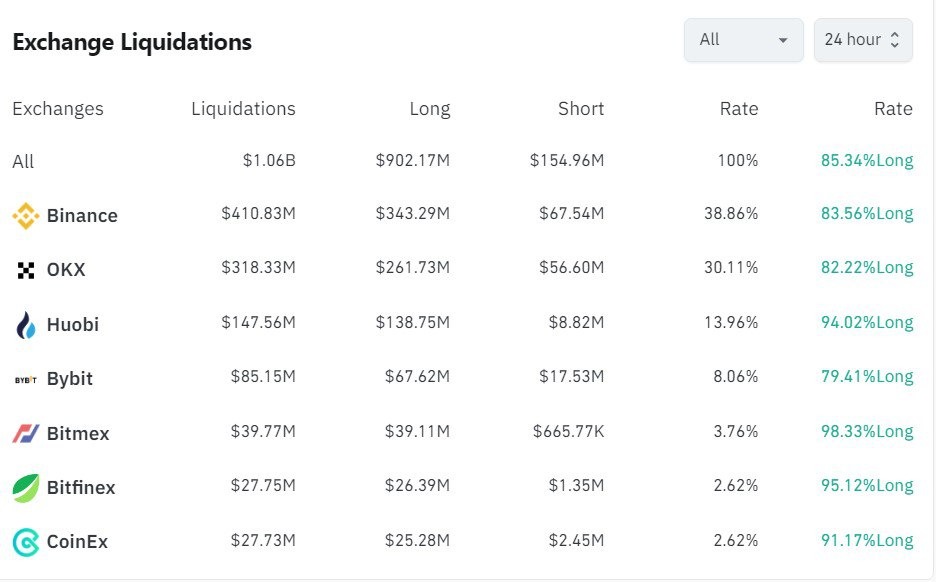Click the $1.06B total liquidations value
This screenshot has width=936, height=582.
point(269,161)
